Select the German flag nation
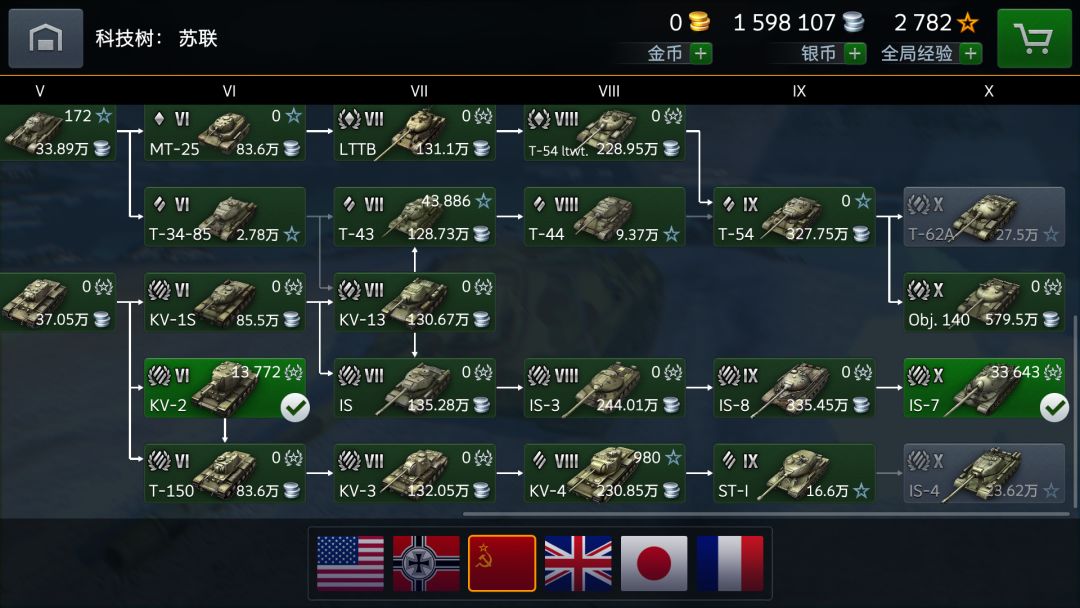The image size is (1080, 608). [x=426, y=563]
